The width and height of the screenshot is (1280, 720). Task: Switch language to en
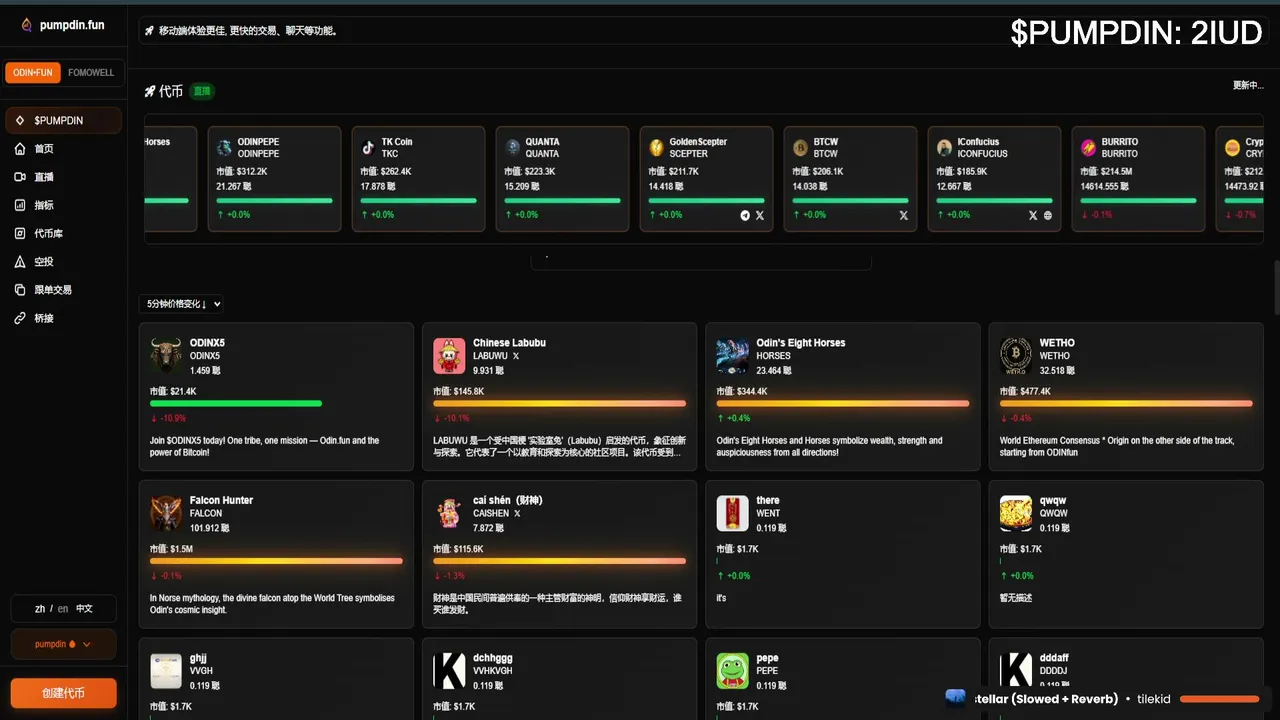click(63, 608)
